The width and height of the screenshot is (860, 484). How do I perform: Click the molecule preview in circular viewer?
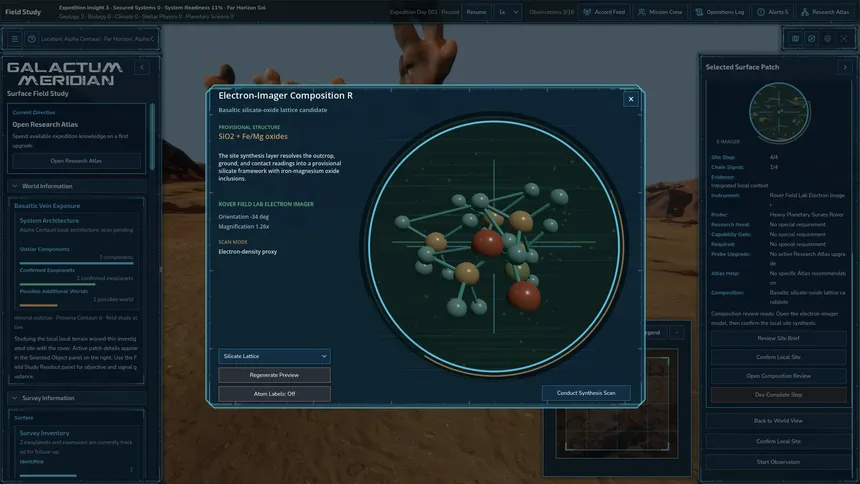494,245
